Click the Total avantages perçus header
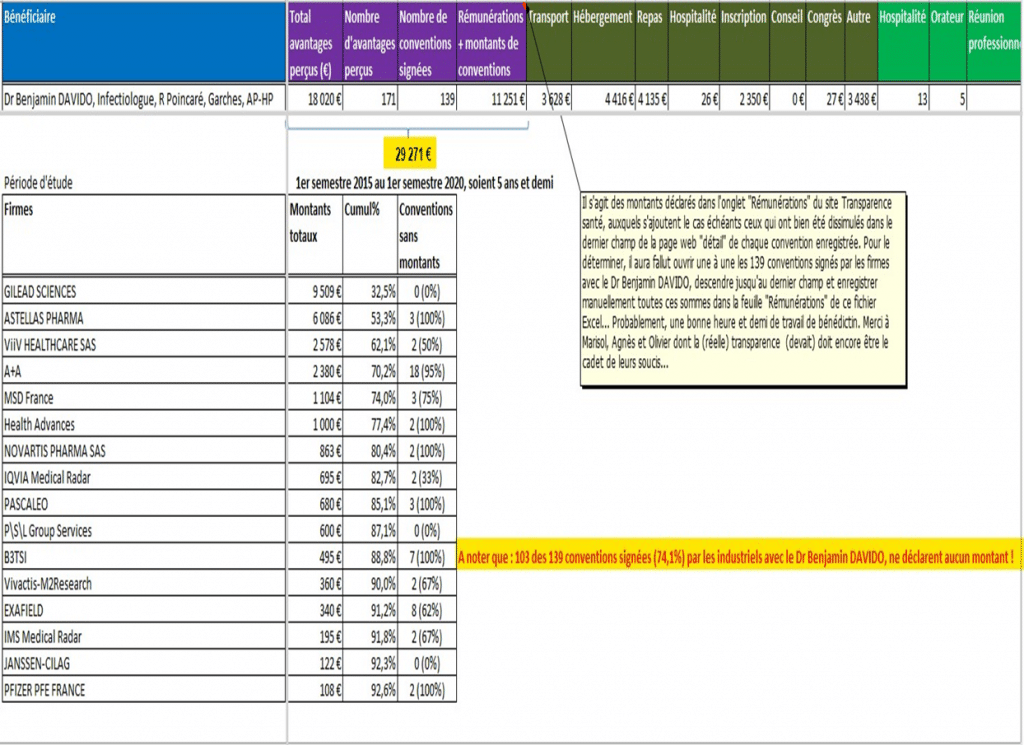1024x745 pixels. click(315, 42)
